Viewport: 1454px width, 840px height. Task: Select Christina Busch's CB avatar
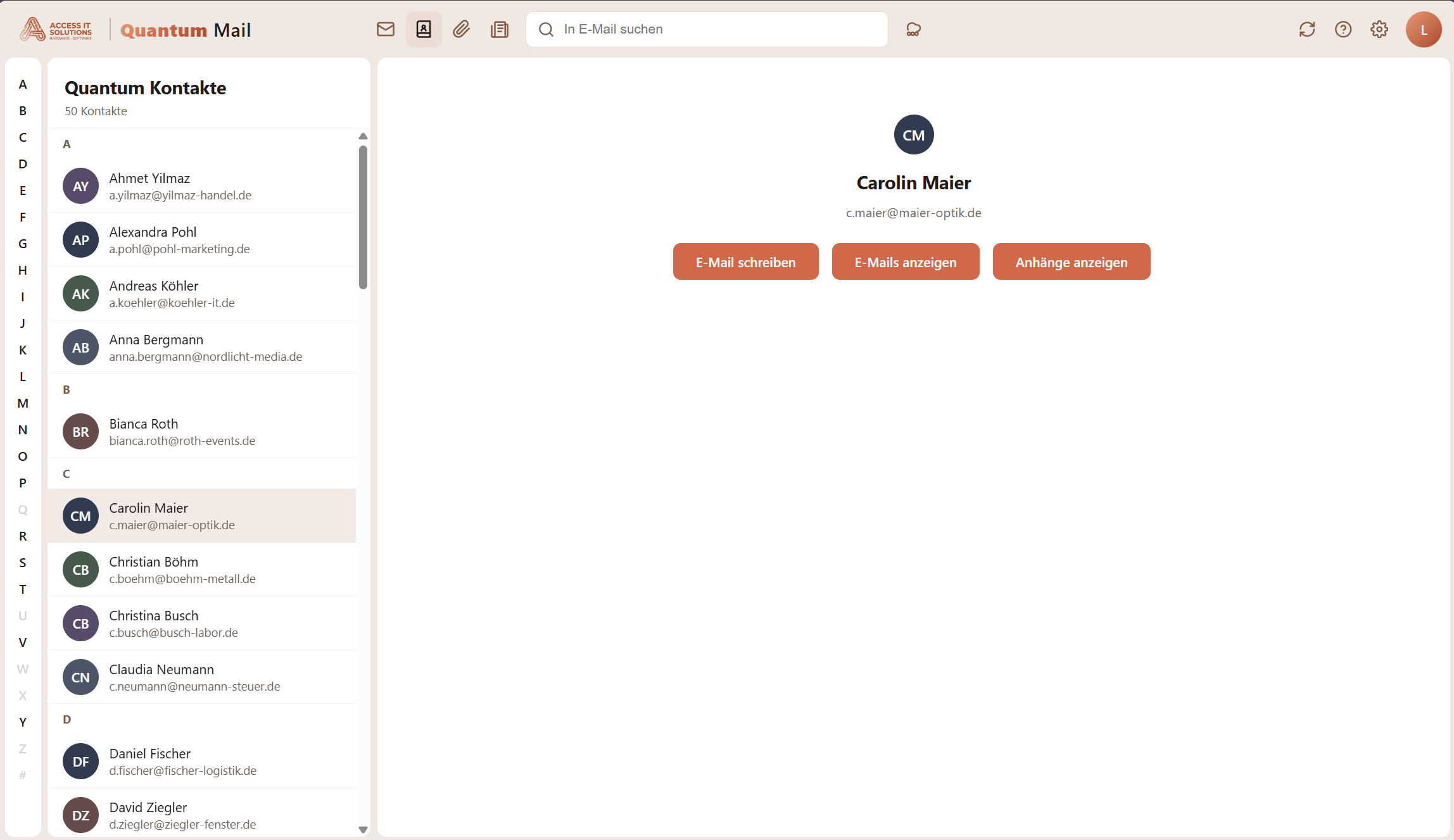(80, 624)
